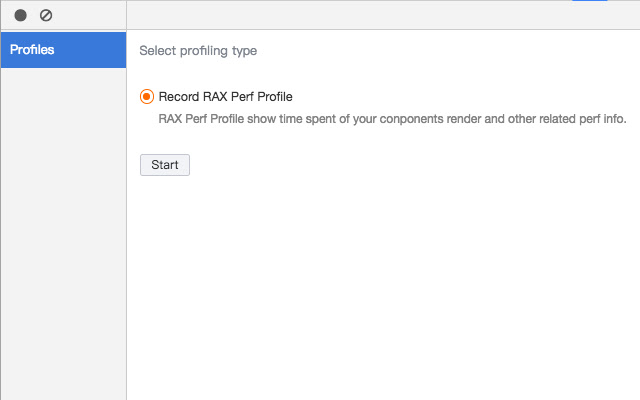Click the 'Select profiling type' heading
Image resolution: width=640 pixels, height=400 pixels.
(x=198, y=51)
